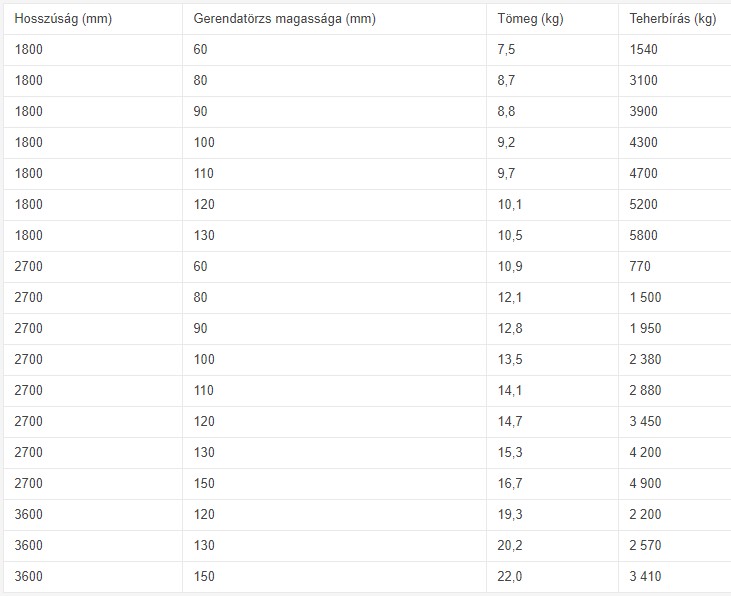The height and width of the screenshot is (596, 731).
Task: Select the load capacity value 770
Action: pyautogui.click(x=640, y=266)
